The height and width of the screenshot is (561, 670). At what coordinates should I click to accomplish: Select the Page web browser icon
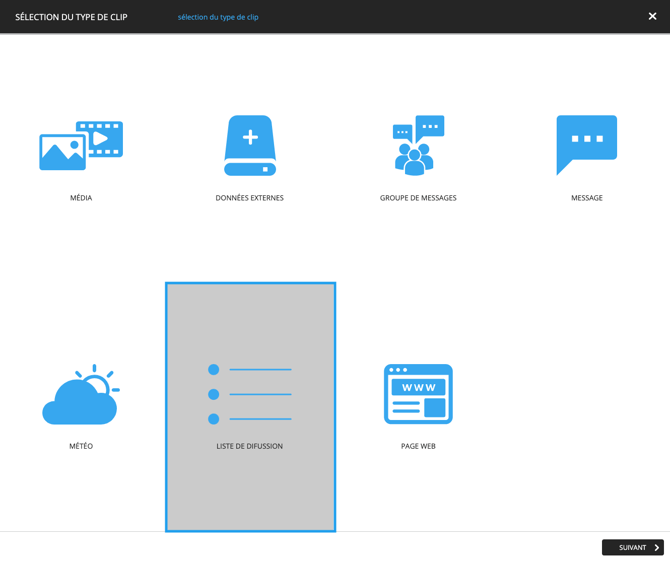pyautogui.click(x=418, y=394)
